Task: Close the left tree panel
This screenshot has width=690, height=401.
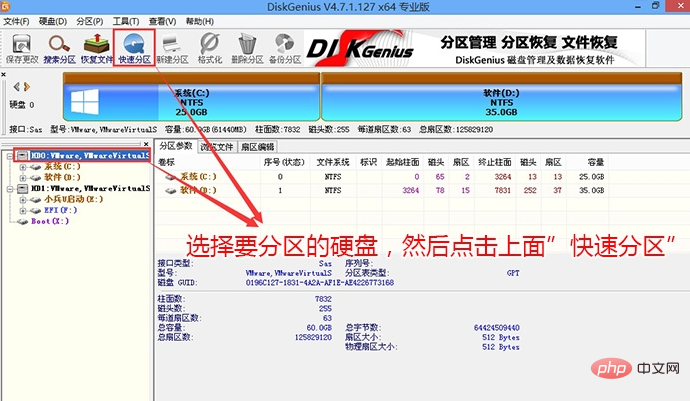Action: [146, 144]
